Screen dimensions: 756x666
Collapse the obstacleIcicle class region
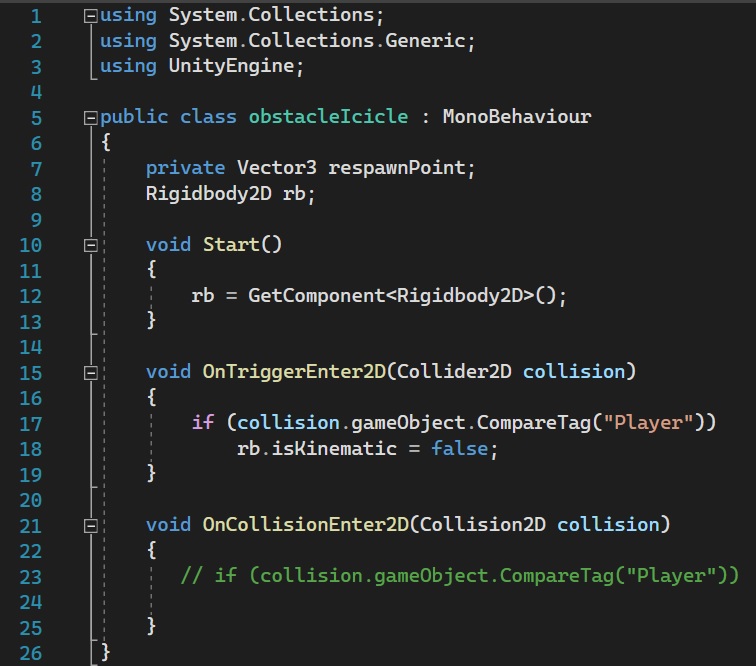click(x=92, y=117)
